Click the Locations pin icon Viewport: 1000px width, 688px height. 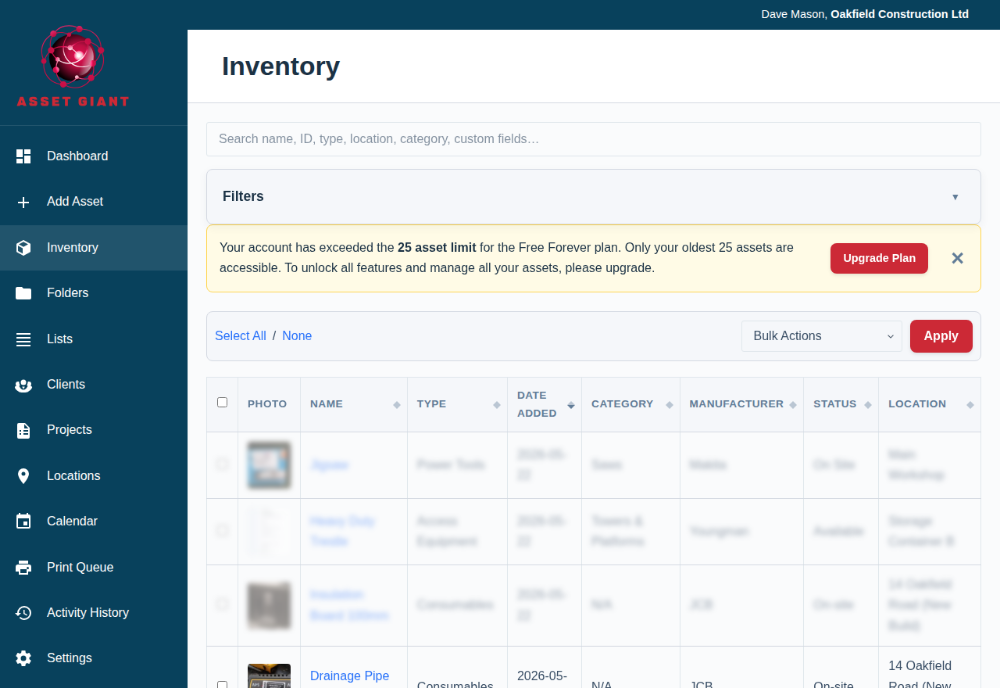(x=24, y=476)
